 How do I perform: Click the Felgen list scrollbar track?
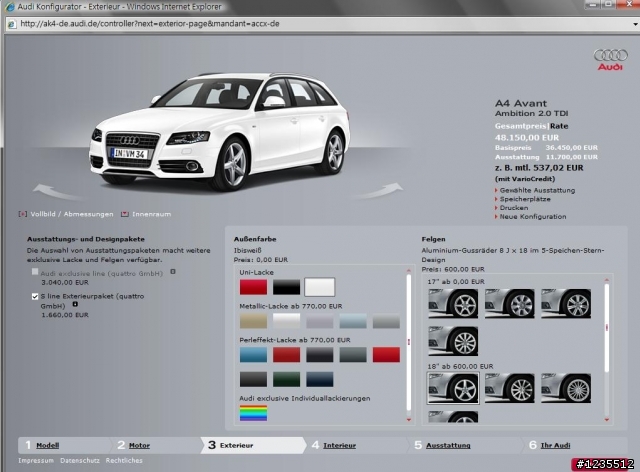[x=607, y=350]
